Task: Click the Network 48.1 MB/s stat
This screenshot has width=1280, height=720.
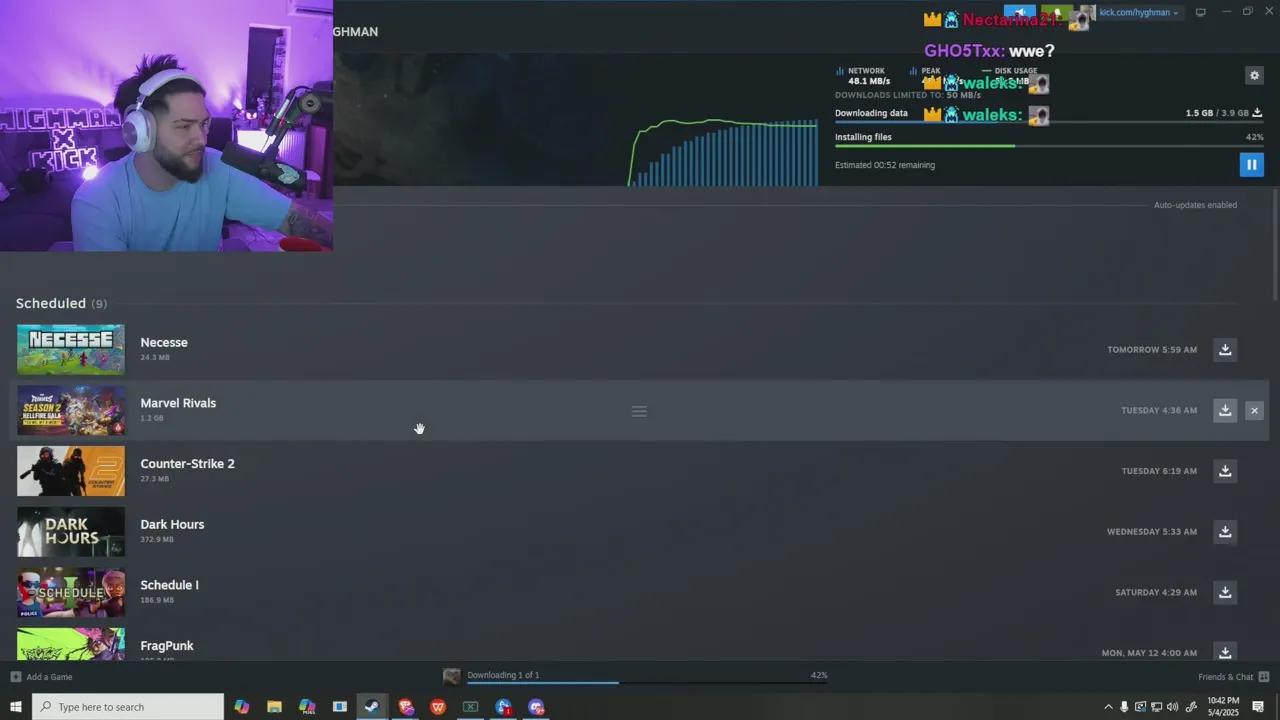Action: (x=864, y=76)
